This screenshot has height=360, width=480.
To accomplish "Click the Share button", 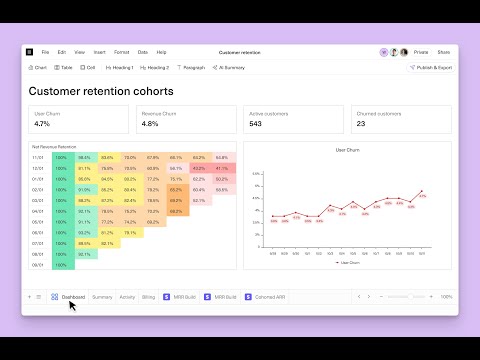I will (x=444, y=52).
